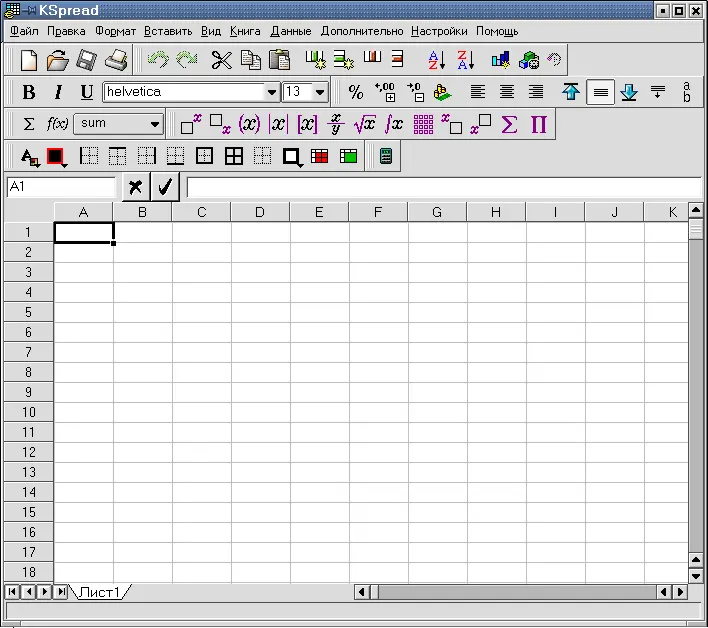Toggle Bold formatting

pos(29,92)
